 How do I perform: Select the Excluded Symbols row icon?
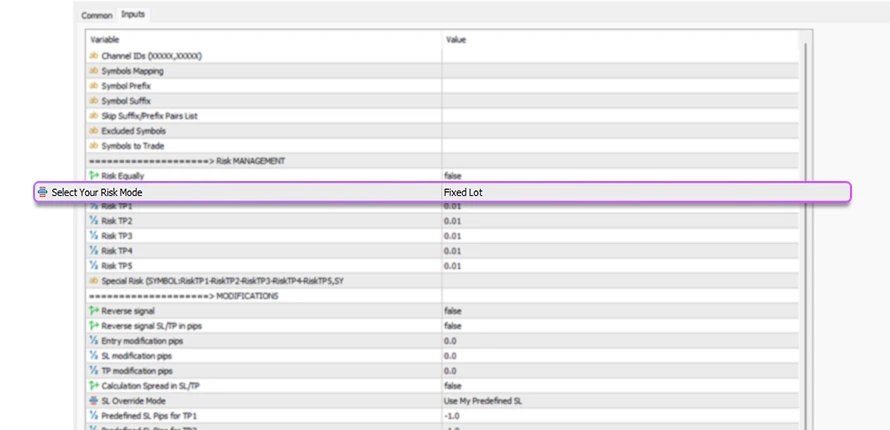(x=94, y=131)
